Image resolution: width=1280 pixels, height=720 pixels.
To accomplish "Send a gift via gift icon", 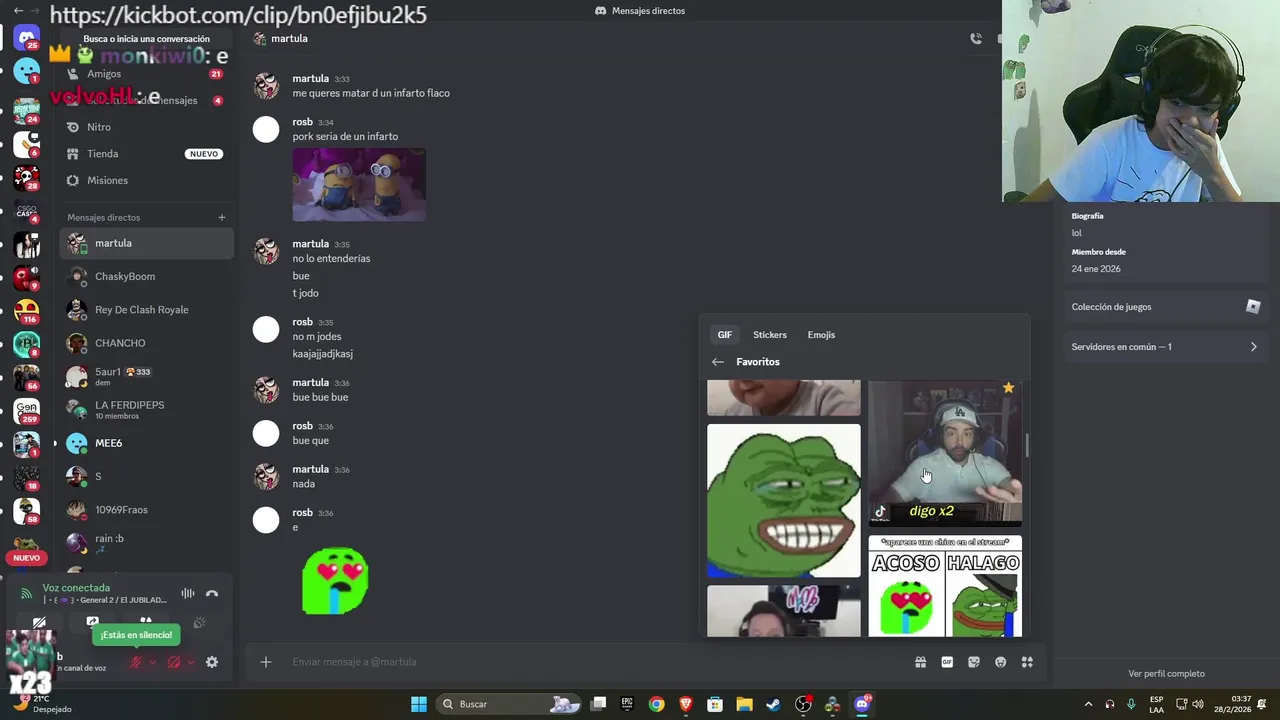I will (x=920, y=662).
